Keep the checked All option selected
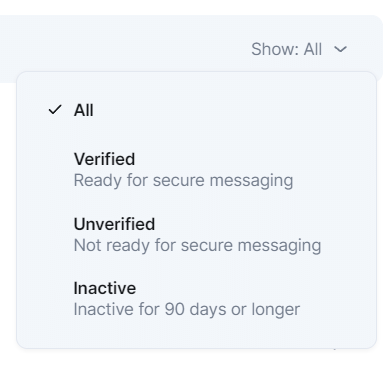The image size is (389, 376). pos(197,110)
